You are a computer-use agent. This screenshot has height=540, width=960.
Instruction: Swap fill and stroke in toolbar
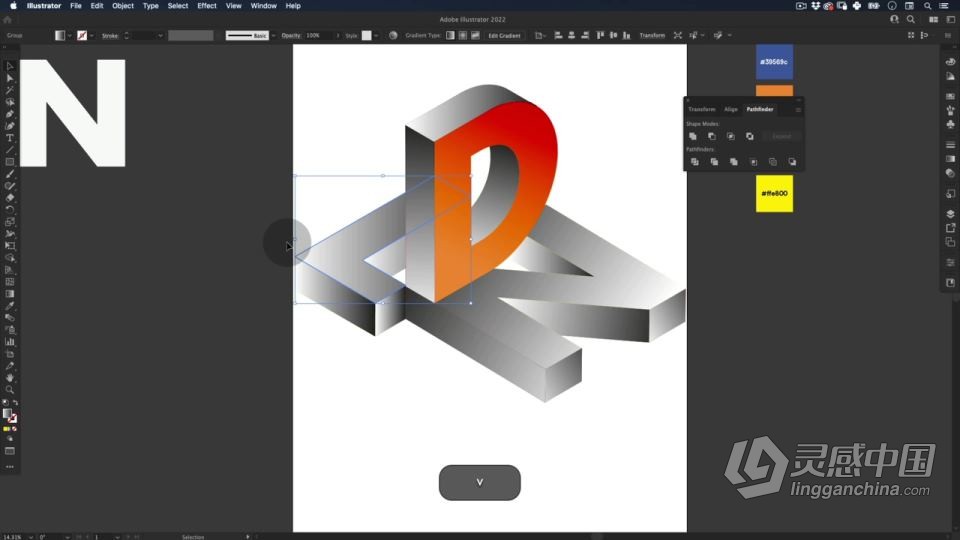[x=15, y=403]
